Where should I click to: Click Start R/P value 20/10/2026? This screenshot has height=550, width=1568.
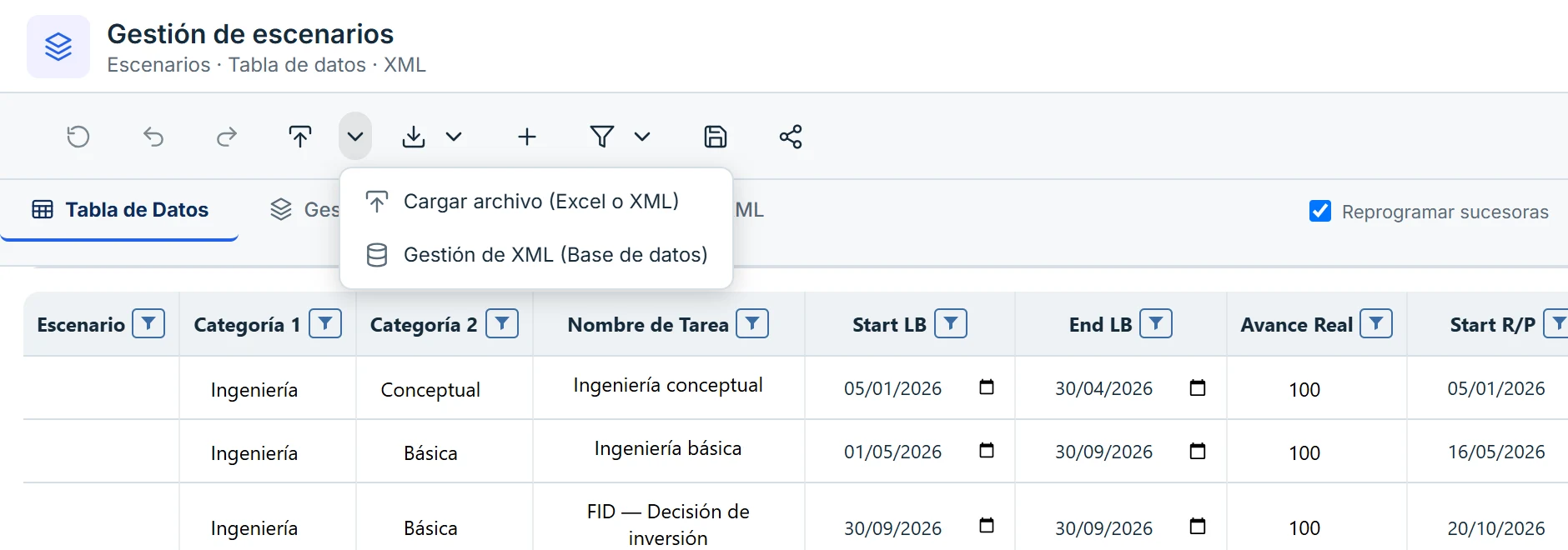pyautogui.click(x=1496, y=528)
